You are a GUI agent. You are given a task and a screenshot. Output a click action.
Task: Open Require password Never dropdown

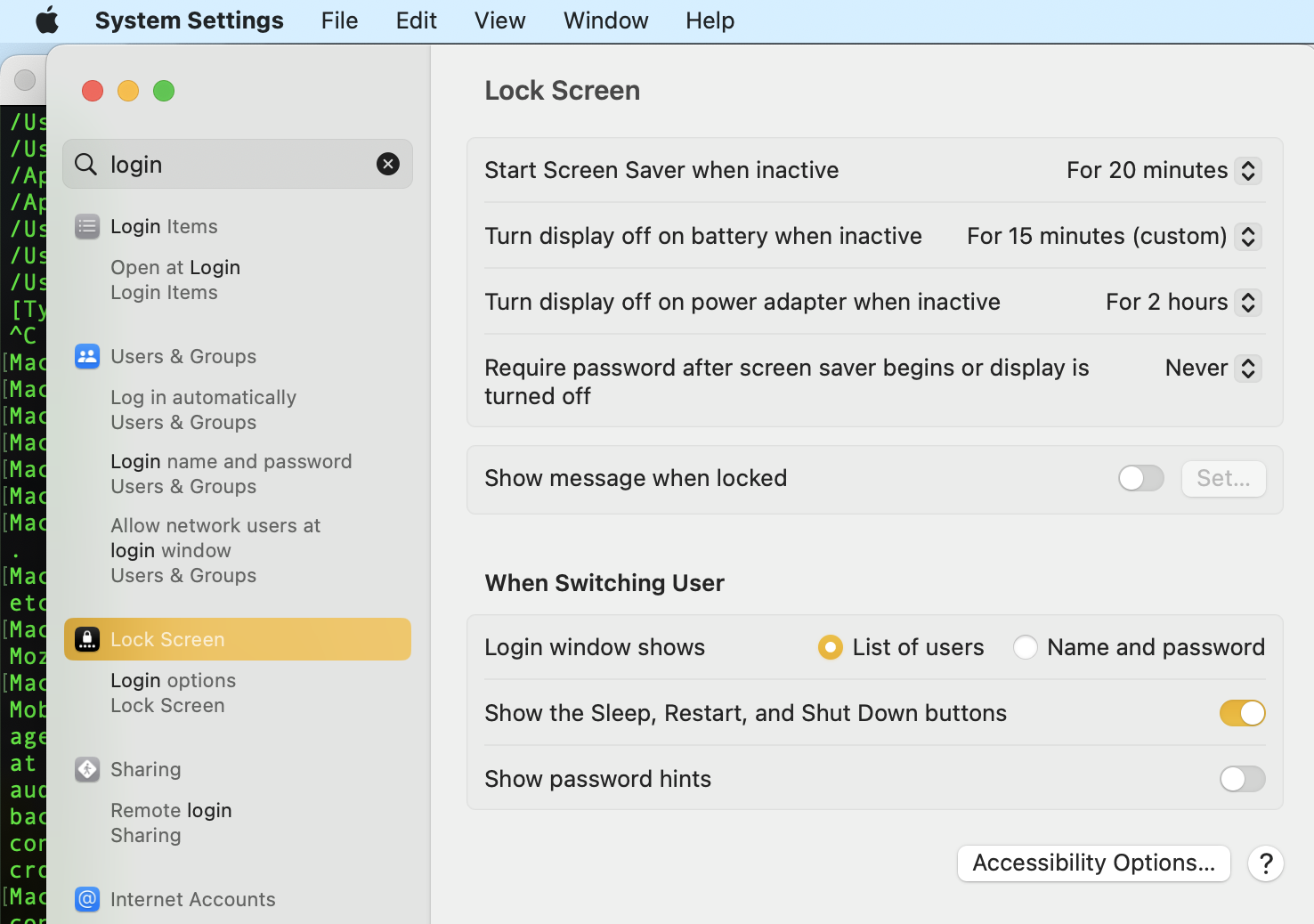[x=1213, y=368]
